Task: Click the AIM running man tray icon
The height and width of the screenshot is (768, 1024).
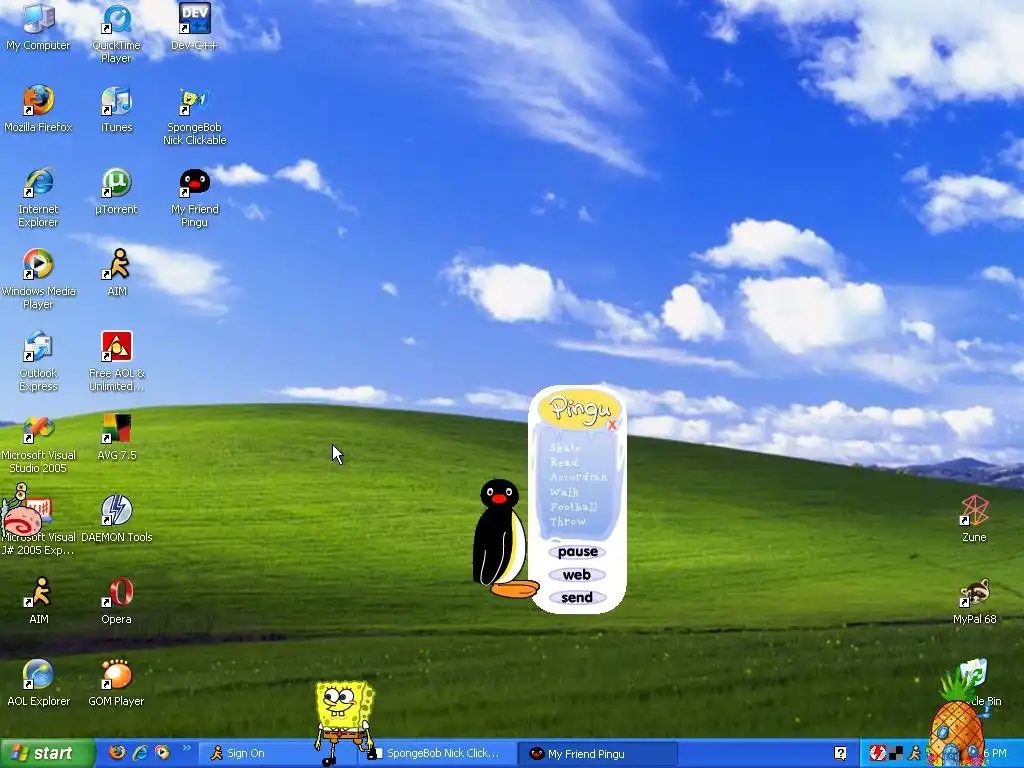Action: (x=914, y=753)
